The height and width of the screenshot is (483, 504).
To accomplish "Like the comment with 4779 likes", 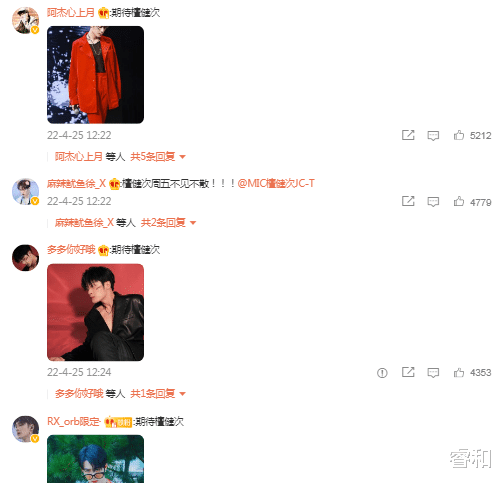I will point(459,201).
